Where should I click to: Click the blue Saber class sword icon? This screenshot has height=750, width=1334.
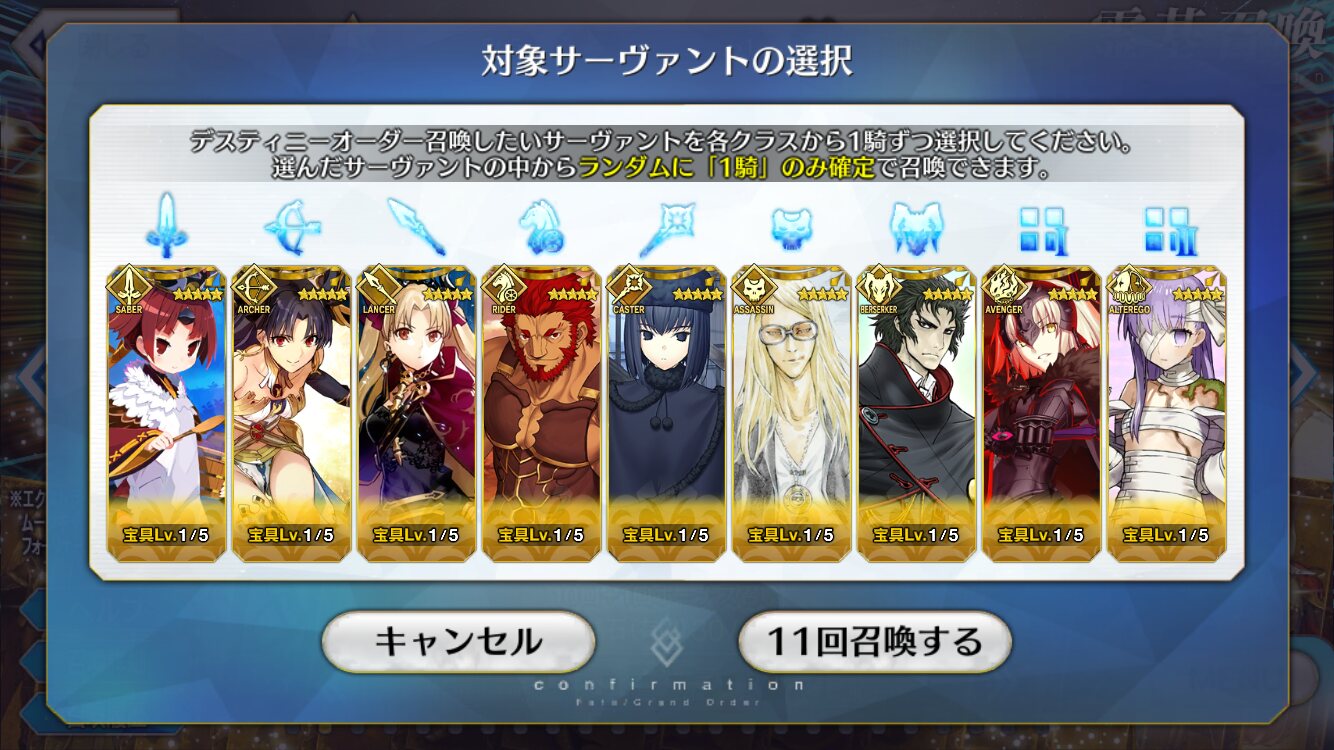166,226
